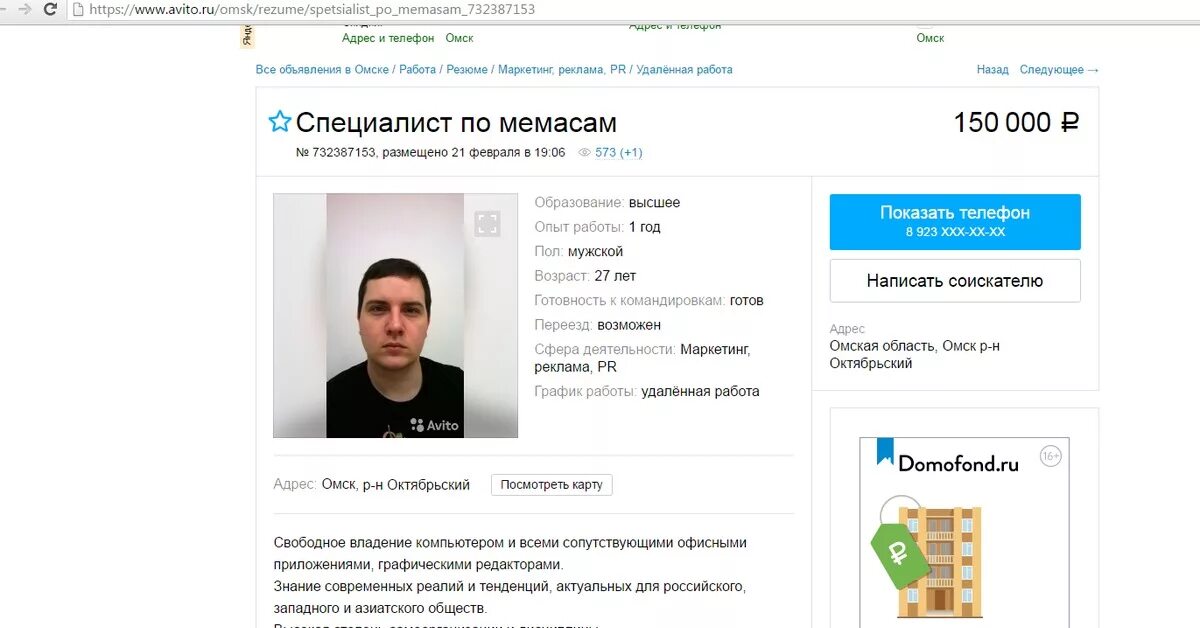Open the Domofond.ru advertisement banner

964,527
